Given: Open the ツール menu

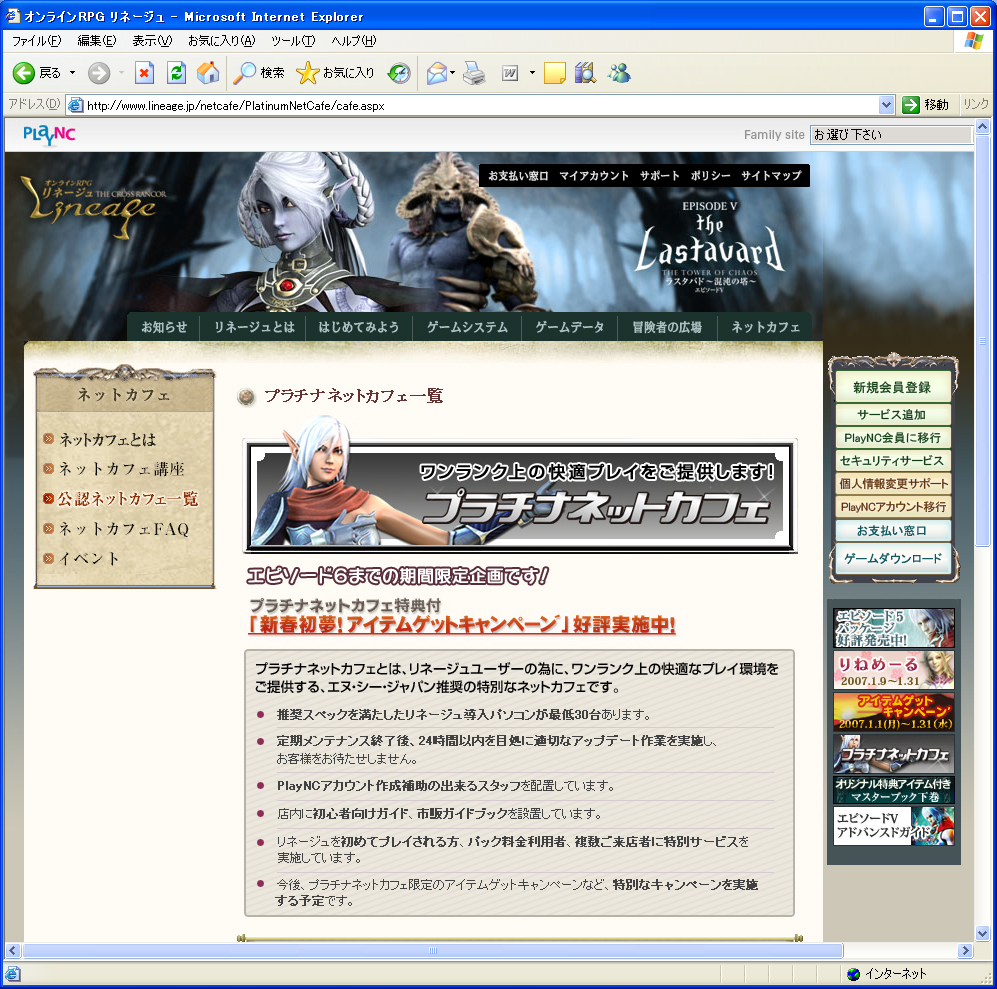Looking at the screenshot, I should (292, 41).
